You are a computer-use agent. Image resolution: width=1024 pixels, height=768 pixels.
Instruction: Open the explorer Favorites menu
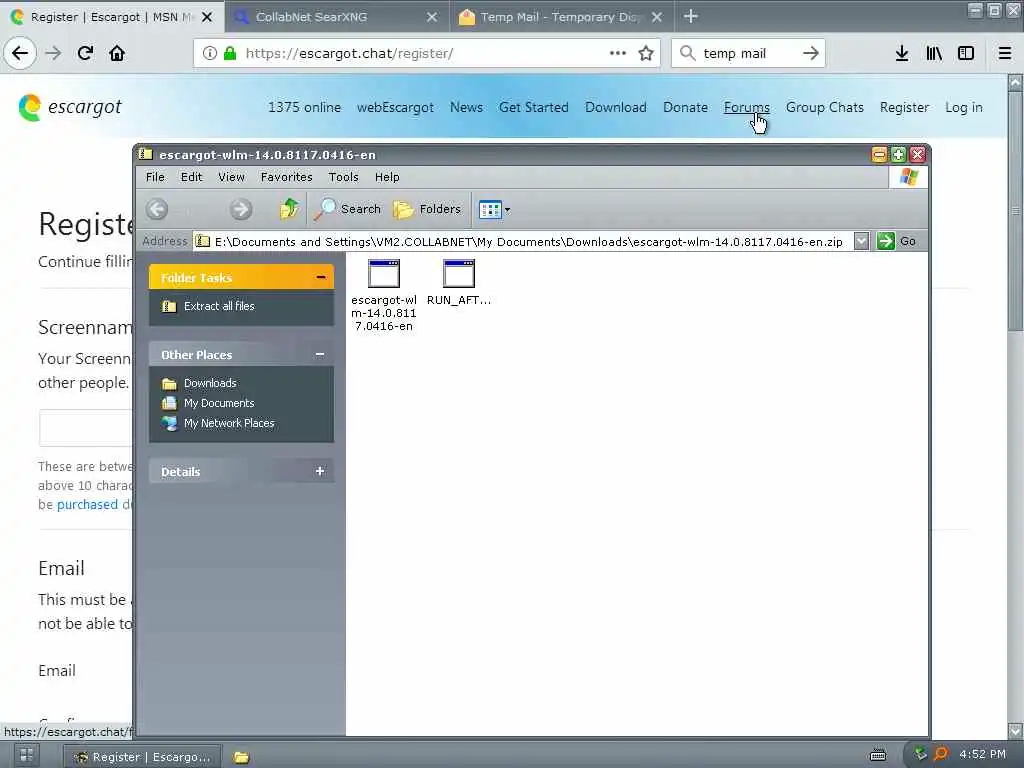286,177
